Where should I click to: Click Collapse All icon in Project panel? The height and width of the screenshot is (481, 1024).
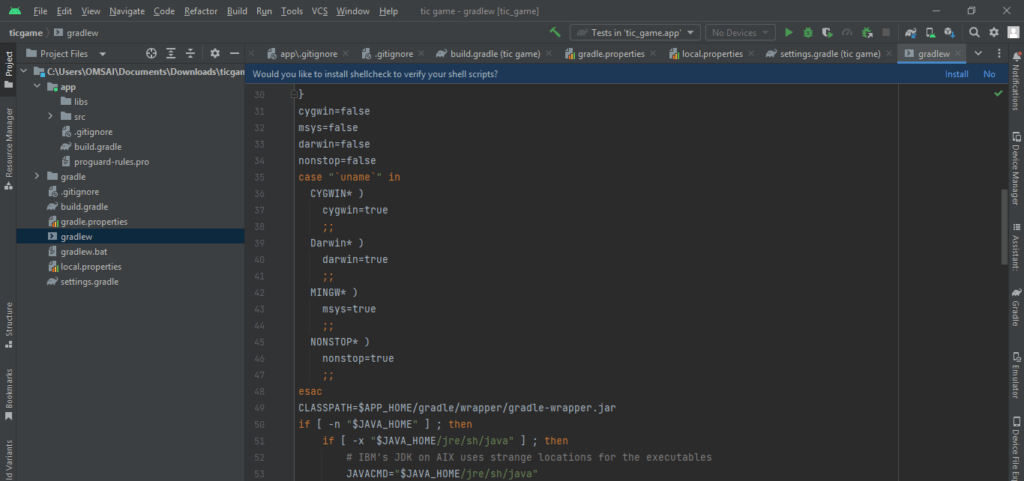tap(190, 53)
